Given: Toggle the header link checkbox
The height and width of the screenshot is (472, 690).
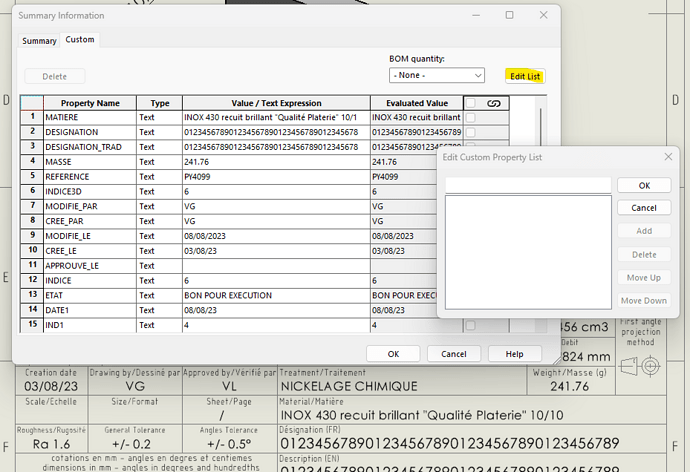Looking at the screenshot, I should 471,103.
